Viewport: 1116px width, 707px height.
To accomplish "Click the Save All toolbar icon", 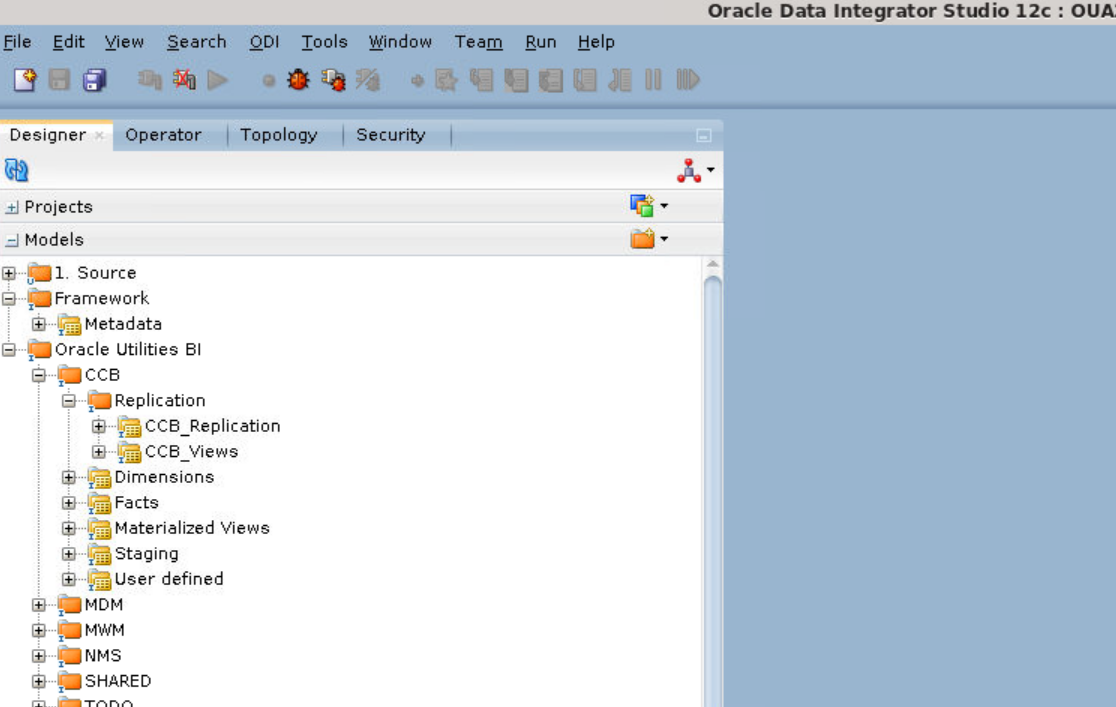I will click(94, 80).
